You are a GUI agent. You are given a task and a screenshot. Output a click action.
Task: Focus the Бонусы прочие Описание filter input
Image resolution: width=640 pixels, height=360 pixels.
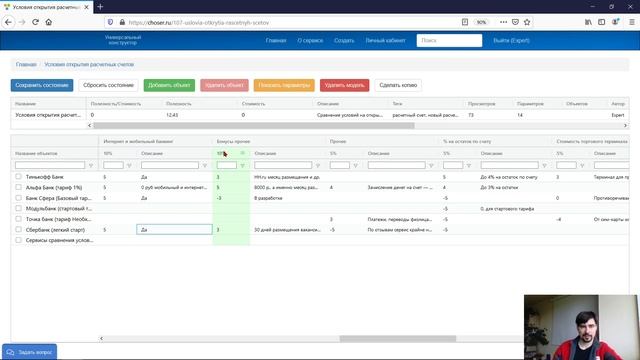[x=283, y=165]
